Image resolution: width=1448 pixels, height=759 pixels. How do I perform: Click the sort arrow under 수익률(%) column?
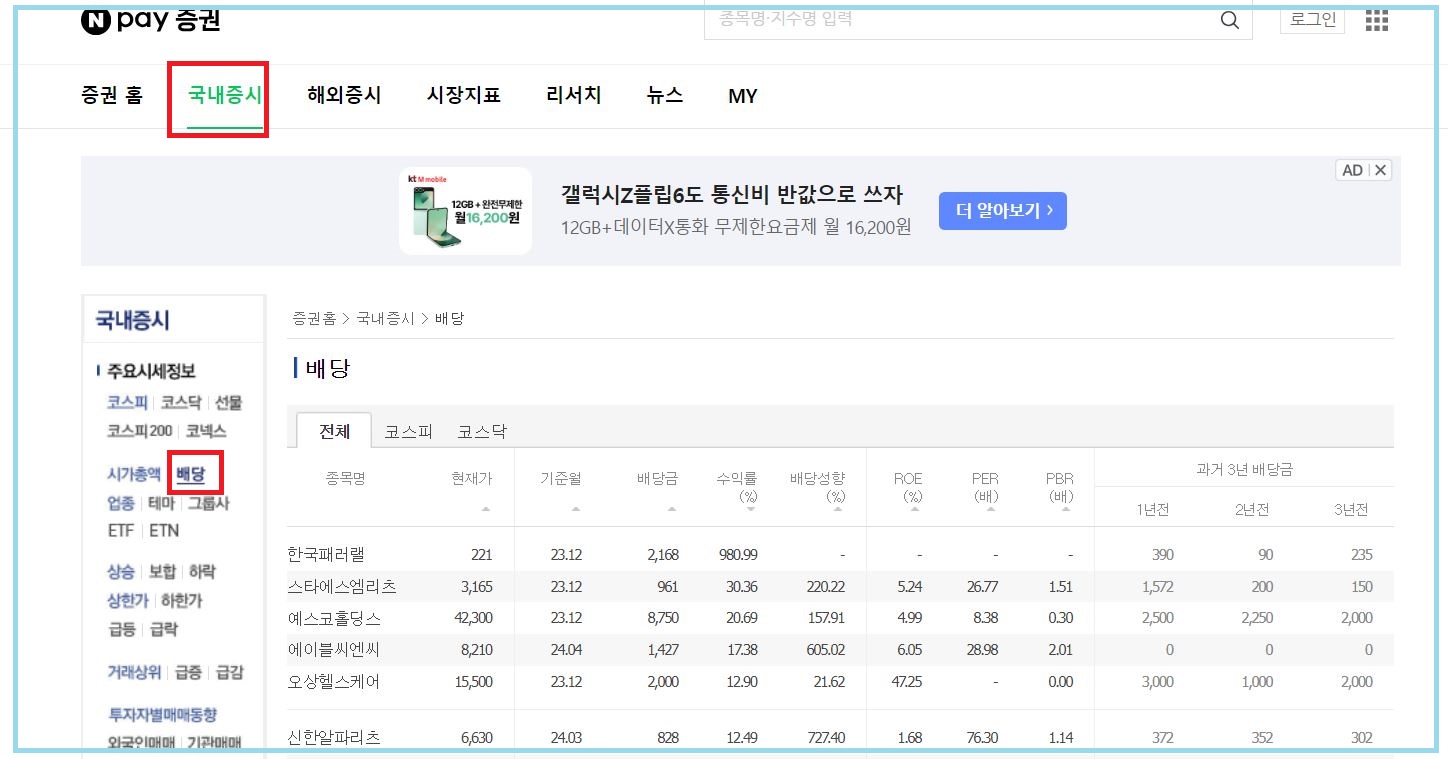click(748, 509)
